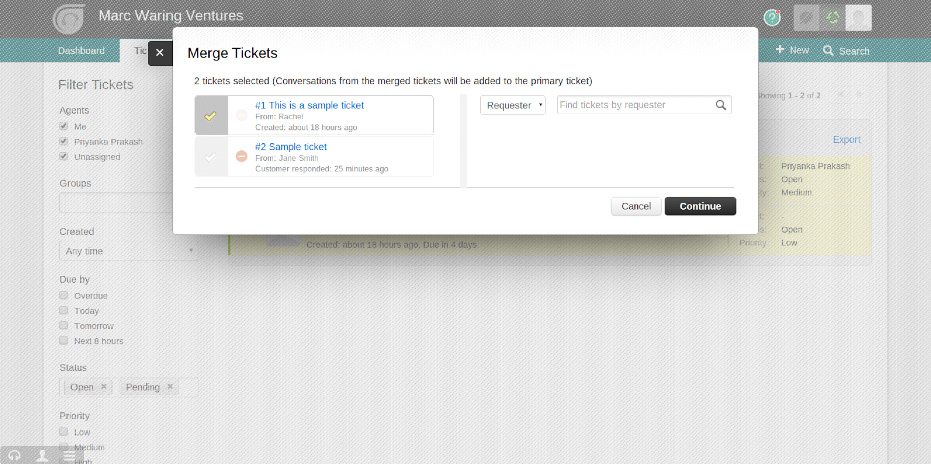Remove ticket #2 using the orange minus icon

click(241, 156)
